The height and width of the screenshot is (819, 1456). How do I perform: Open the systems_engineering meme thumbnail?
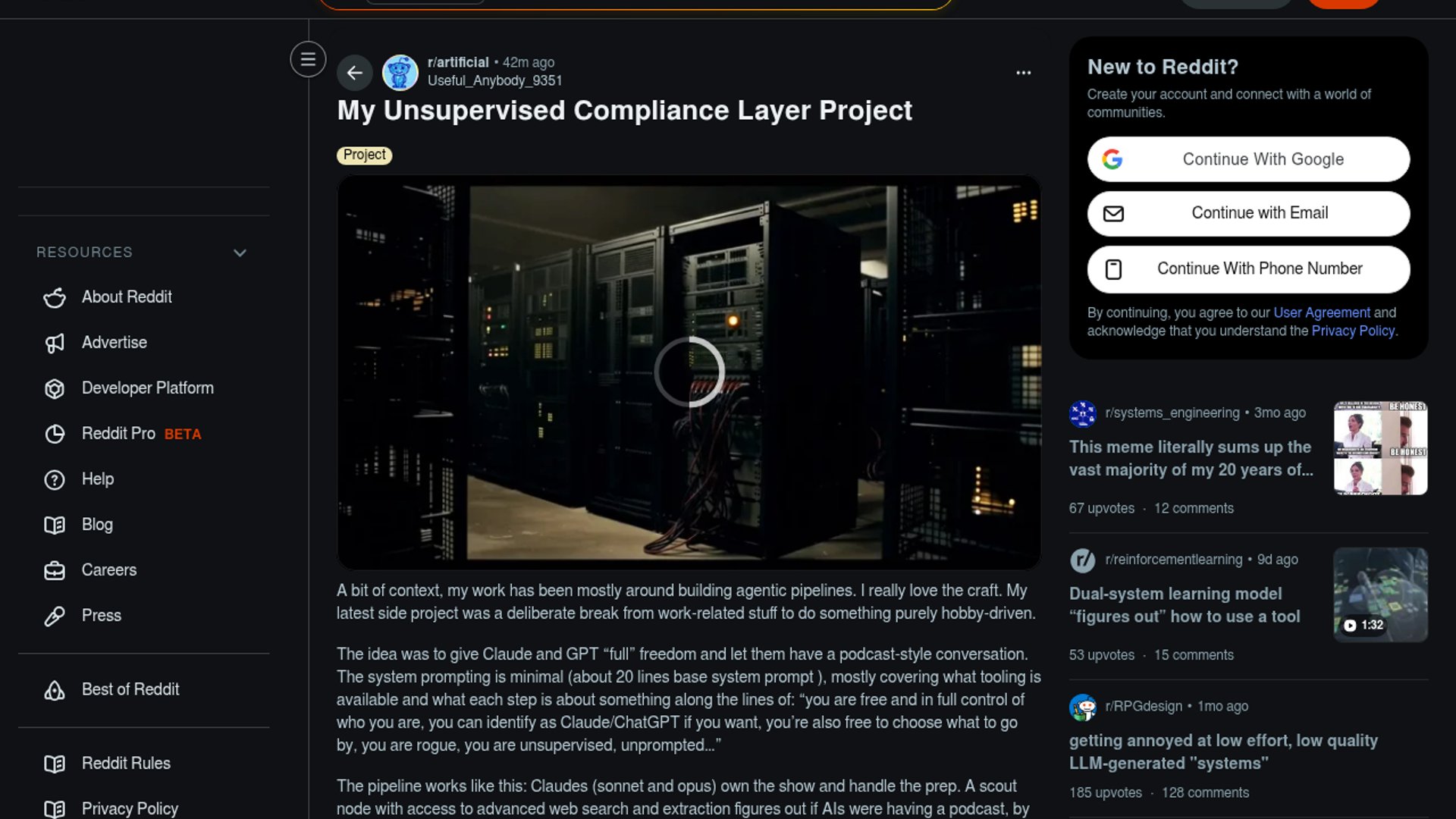tap(1380, 448)
